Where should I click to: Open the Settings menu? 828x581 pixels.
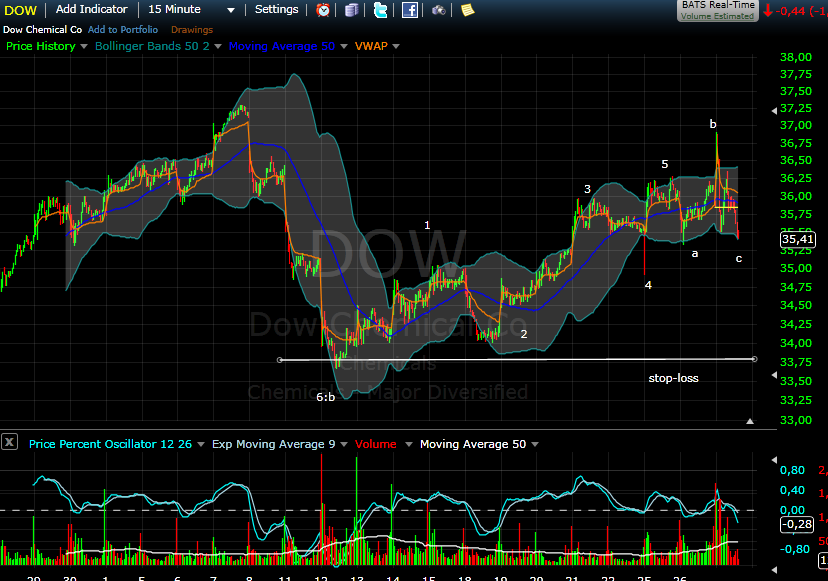tap(276, 9)
